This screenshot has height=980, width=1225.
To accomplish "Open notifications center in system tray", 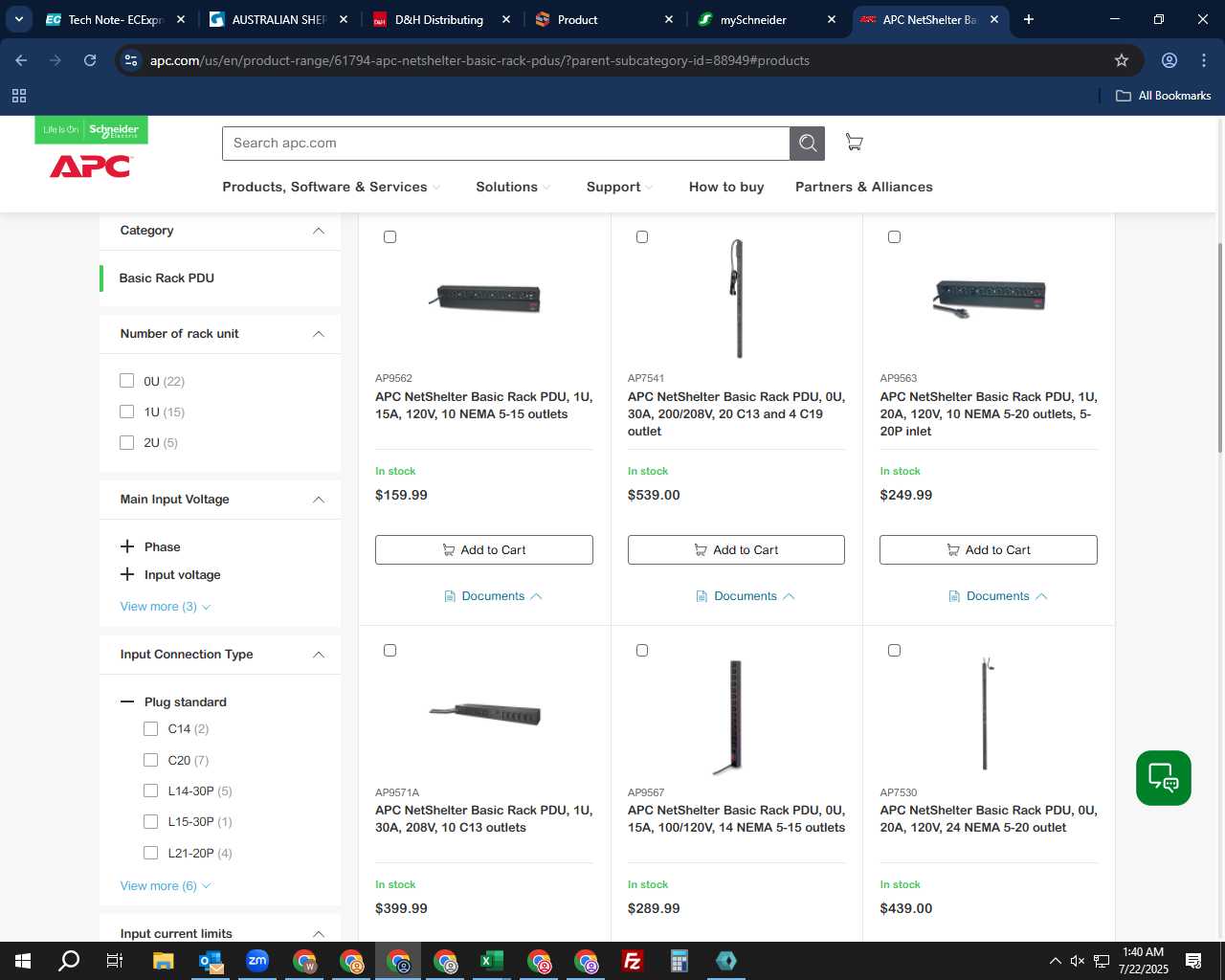I will coord(1193,961).
